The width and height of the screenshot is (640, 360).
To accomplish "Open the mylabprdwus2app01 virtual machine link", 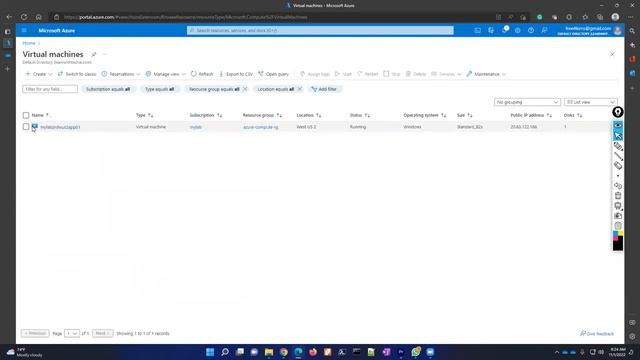I will pos(60,127).
